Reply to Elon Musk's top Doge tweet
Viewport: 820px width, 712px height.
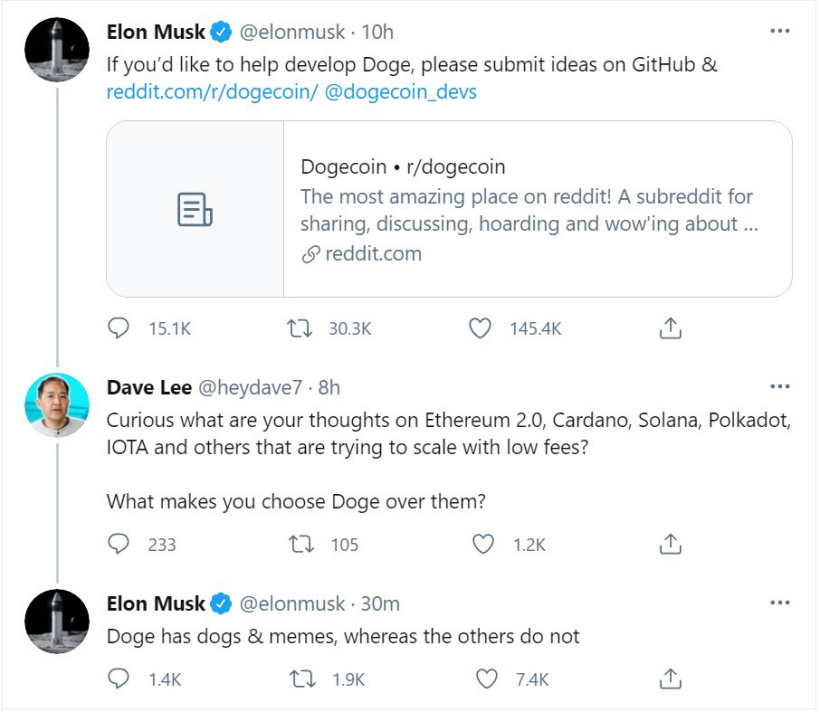tap(119, 328)
